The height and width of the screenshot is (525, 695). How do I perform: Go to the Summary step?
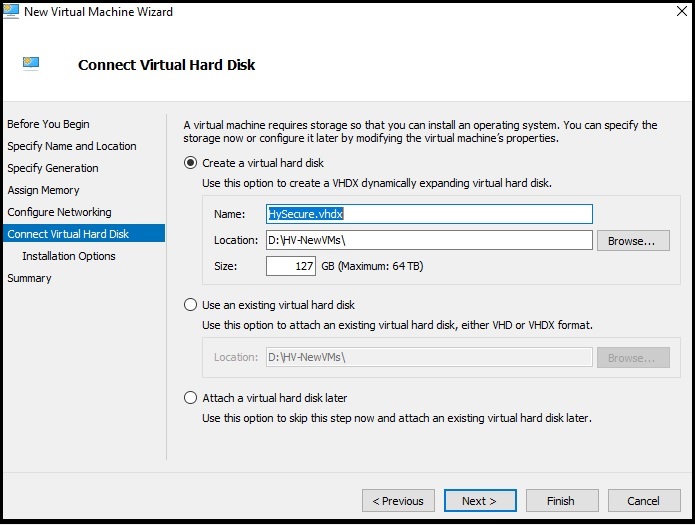[x=29, y=278]
